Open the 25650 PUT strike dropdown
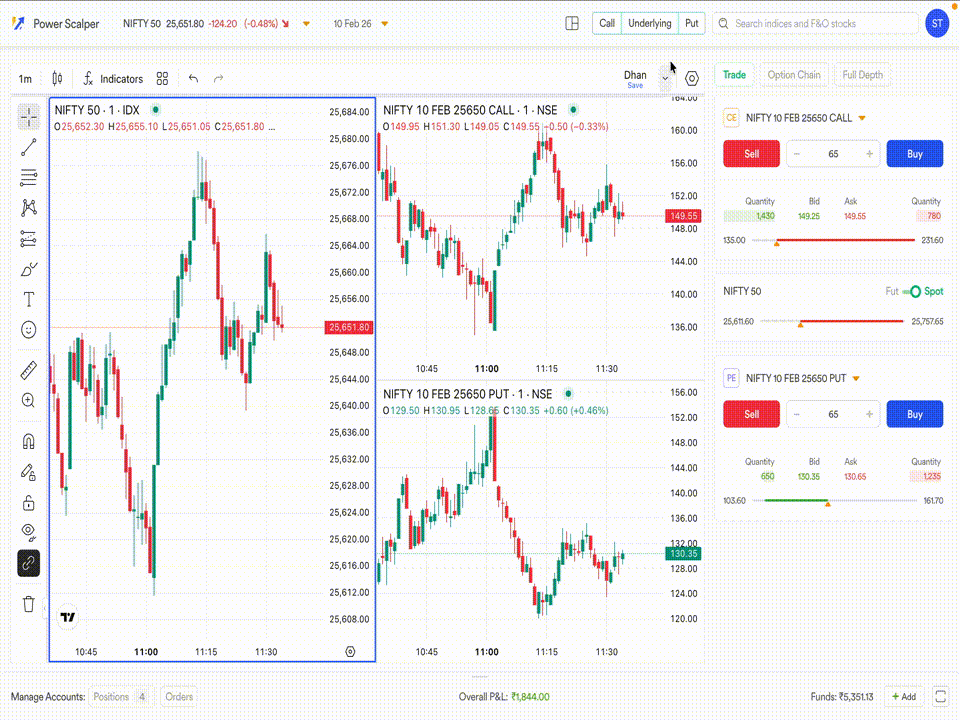 [856, 378]
